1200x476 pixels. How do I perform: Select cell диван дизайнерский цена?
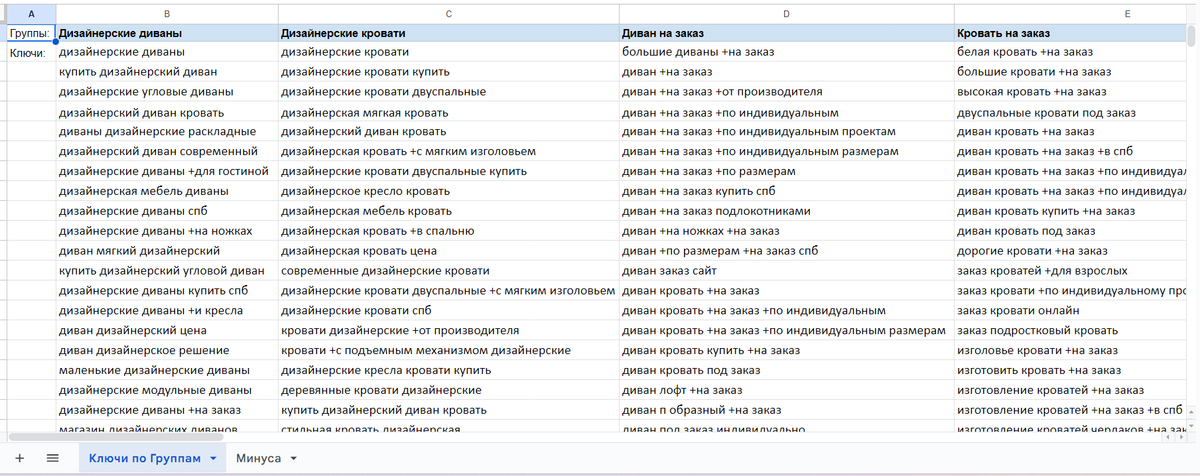coord(167,330)
